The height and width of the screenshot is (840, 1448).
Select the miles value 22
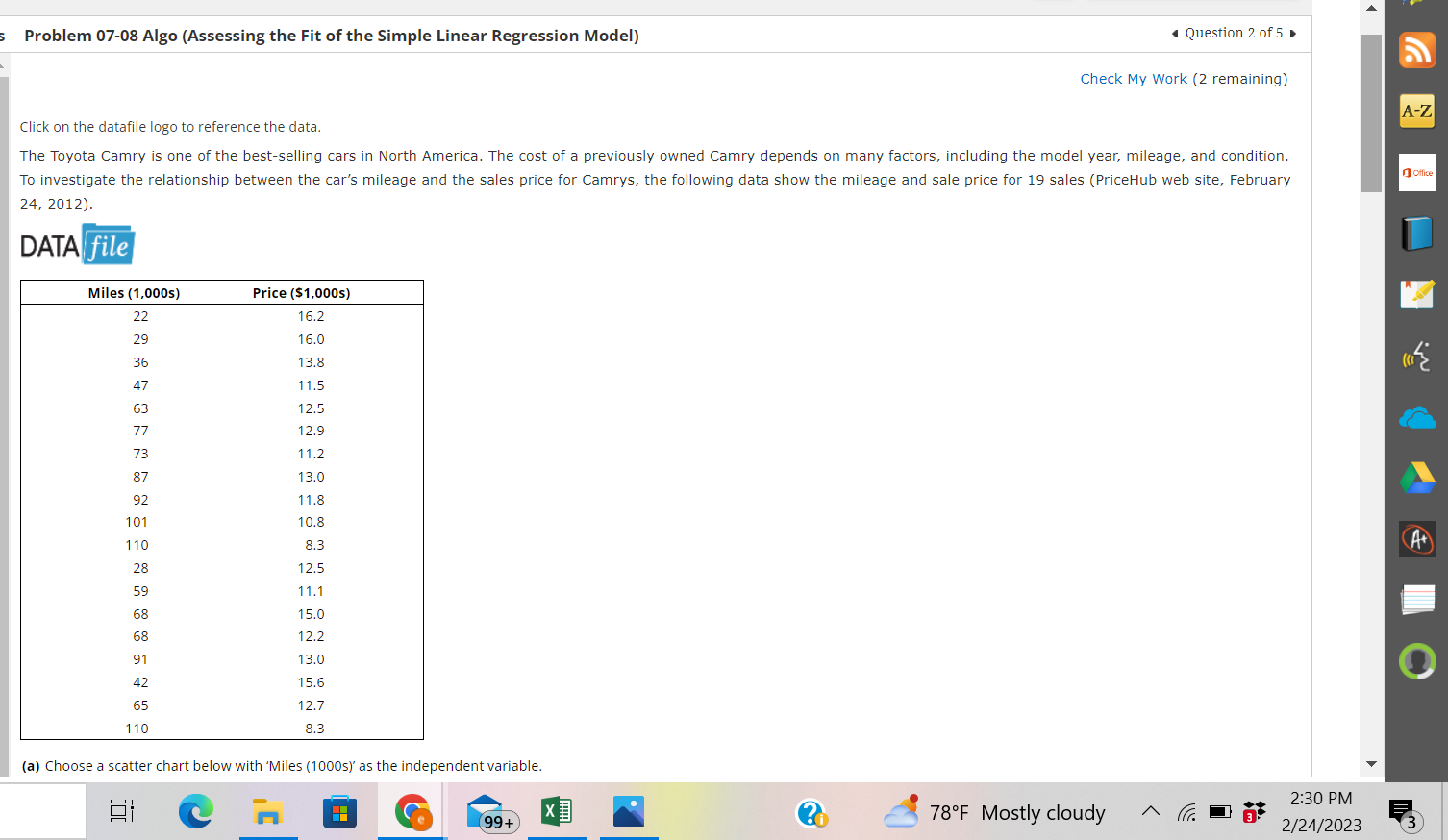(x=140, y=316)
